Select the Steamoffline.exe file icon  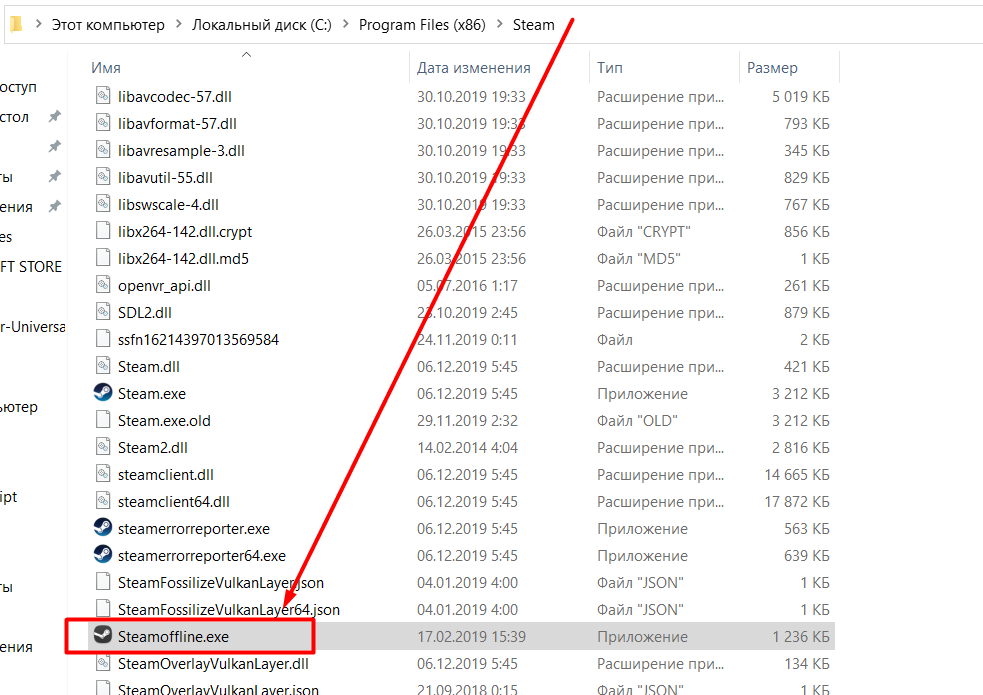[102, 636]
